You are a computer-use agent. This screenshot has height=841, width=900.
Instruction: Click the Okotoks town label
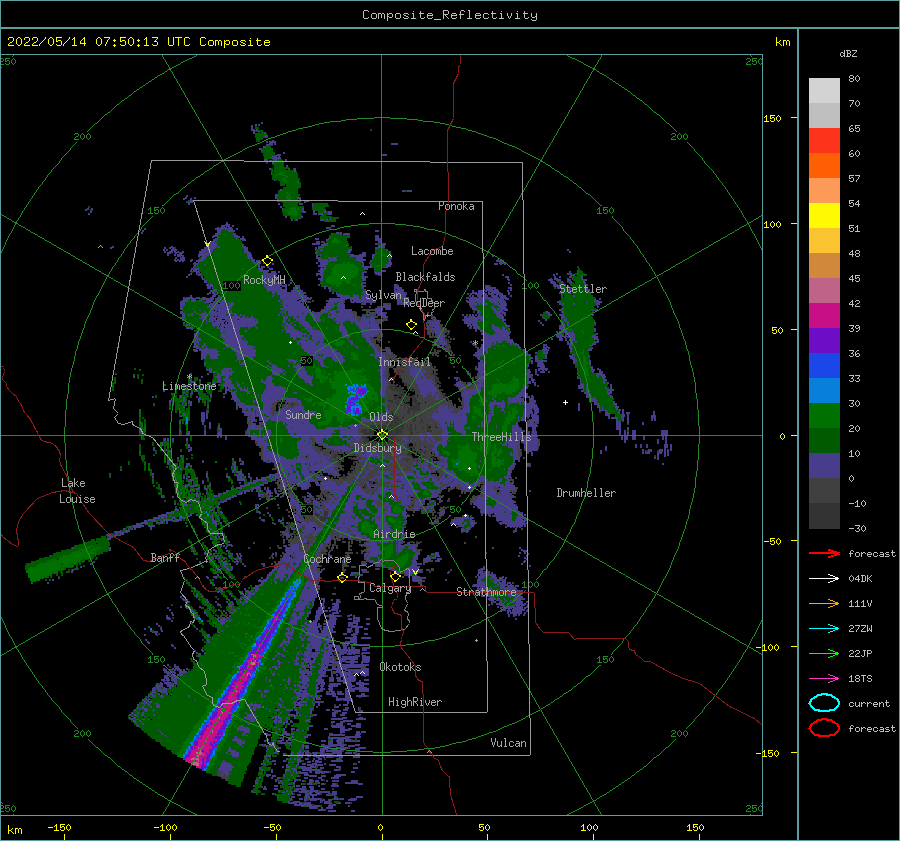pos(400,667)
